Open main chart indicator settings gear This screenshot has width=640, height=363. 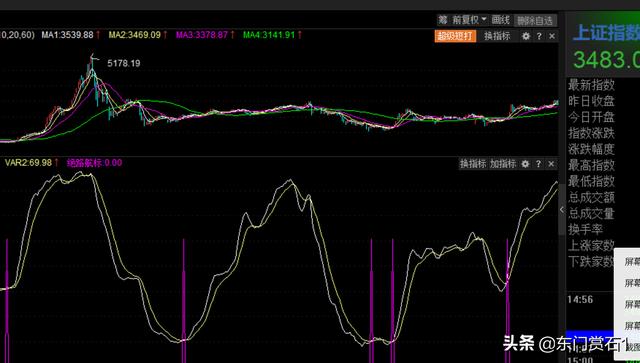point(526,36)
